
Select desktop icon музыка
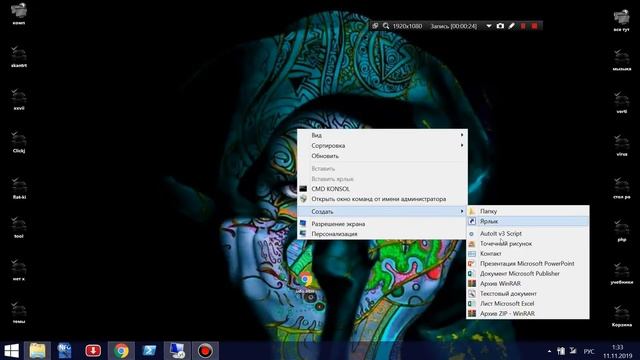pos(622,60)
